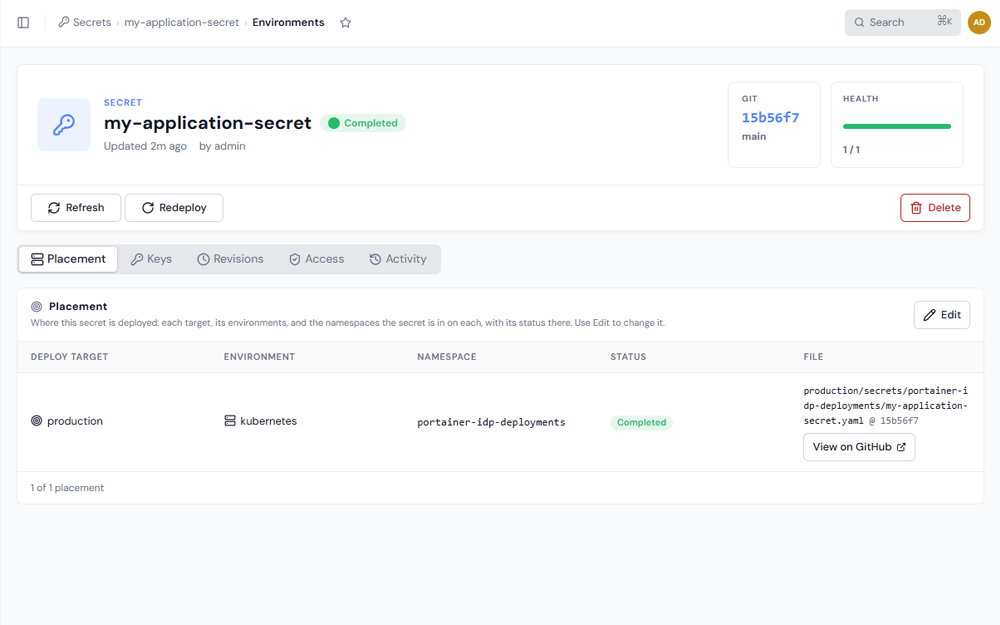This screenshot has height=625, width=1000.
Task: Click the main branch label
Action: tap(754, 136)
